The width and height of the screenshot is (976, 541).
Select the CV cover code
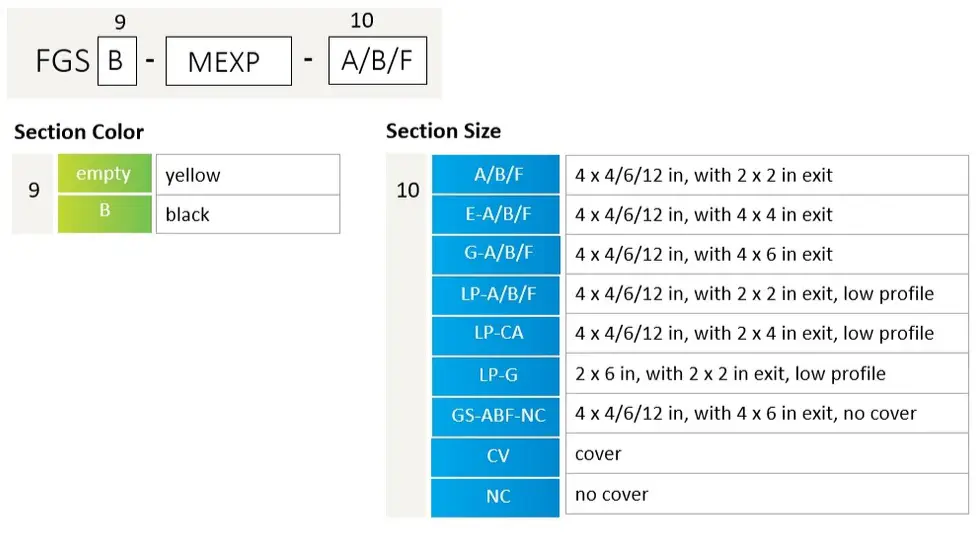[x=496, y=455]
